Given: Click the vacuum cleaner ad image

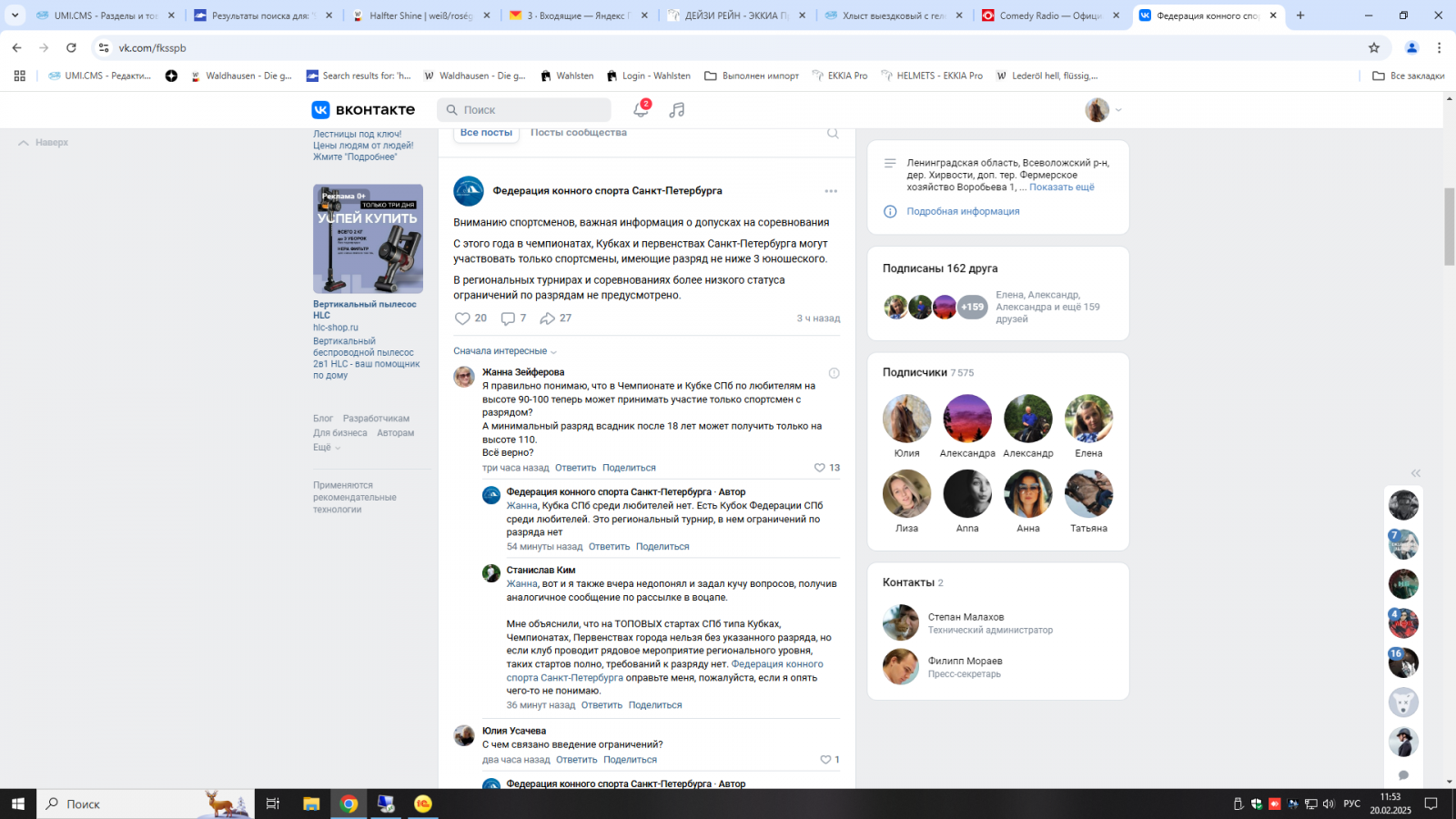Looking at the screenshot, I should pyautogui.click(x=368, y=238).
